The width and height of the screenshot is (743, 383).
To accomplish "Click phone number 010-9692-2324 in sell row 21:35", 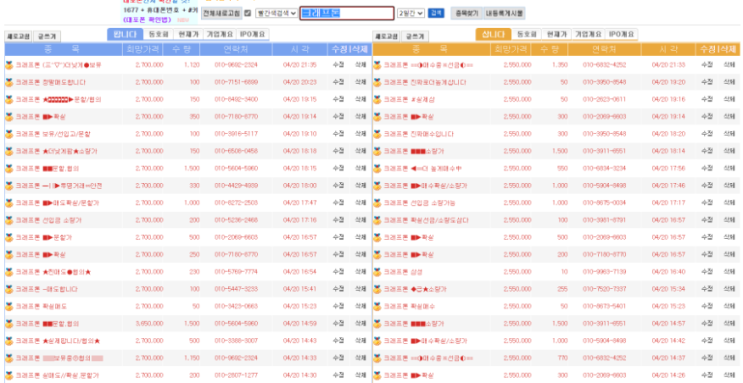I will point(236,65).
